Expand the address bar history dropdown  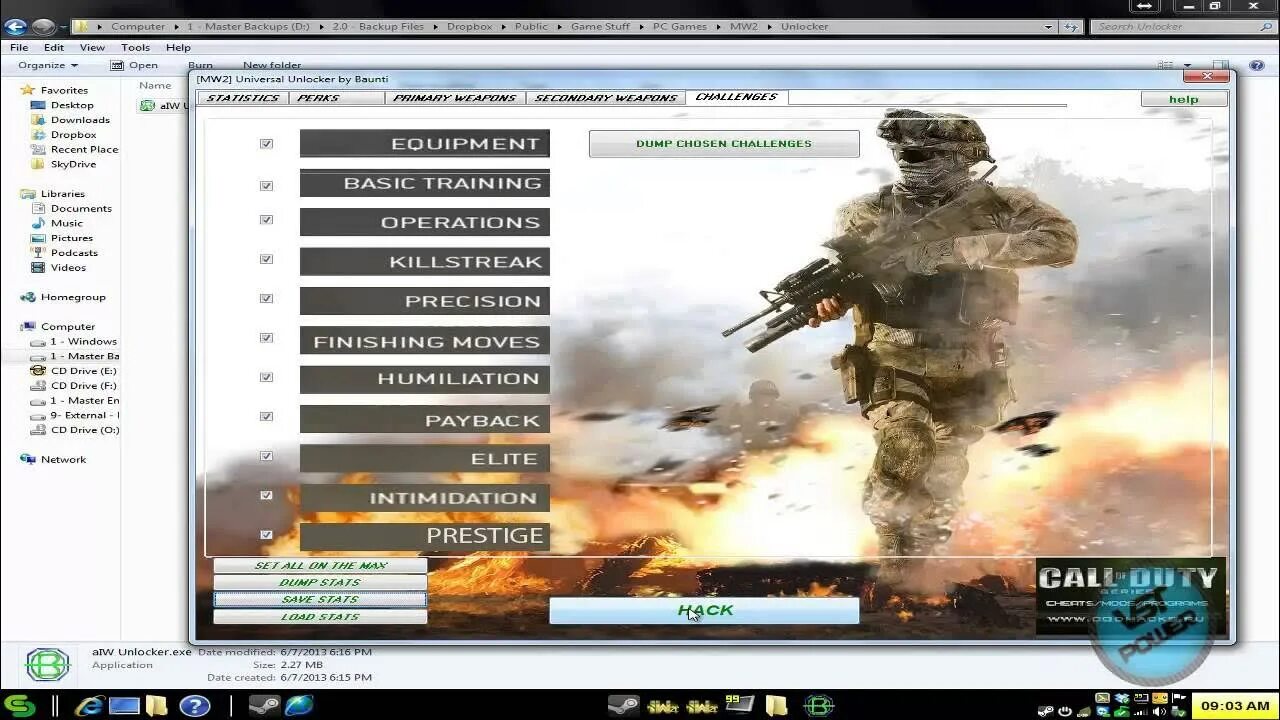coord(1048,27)
